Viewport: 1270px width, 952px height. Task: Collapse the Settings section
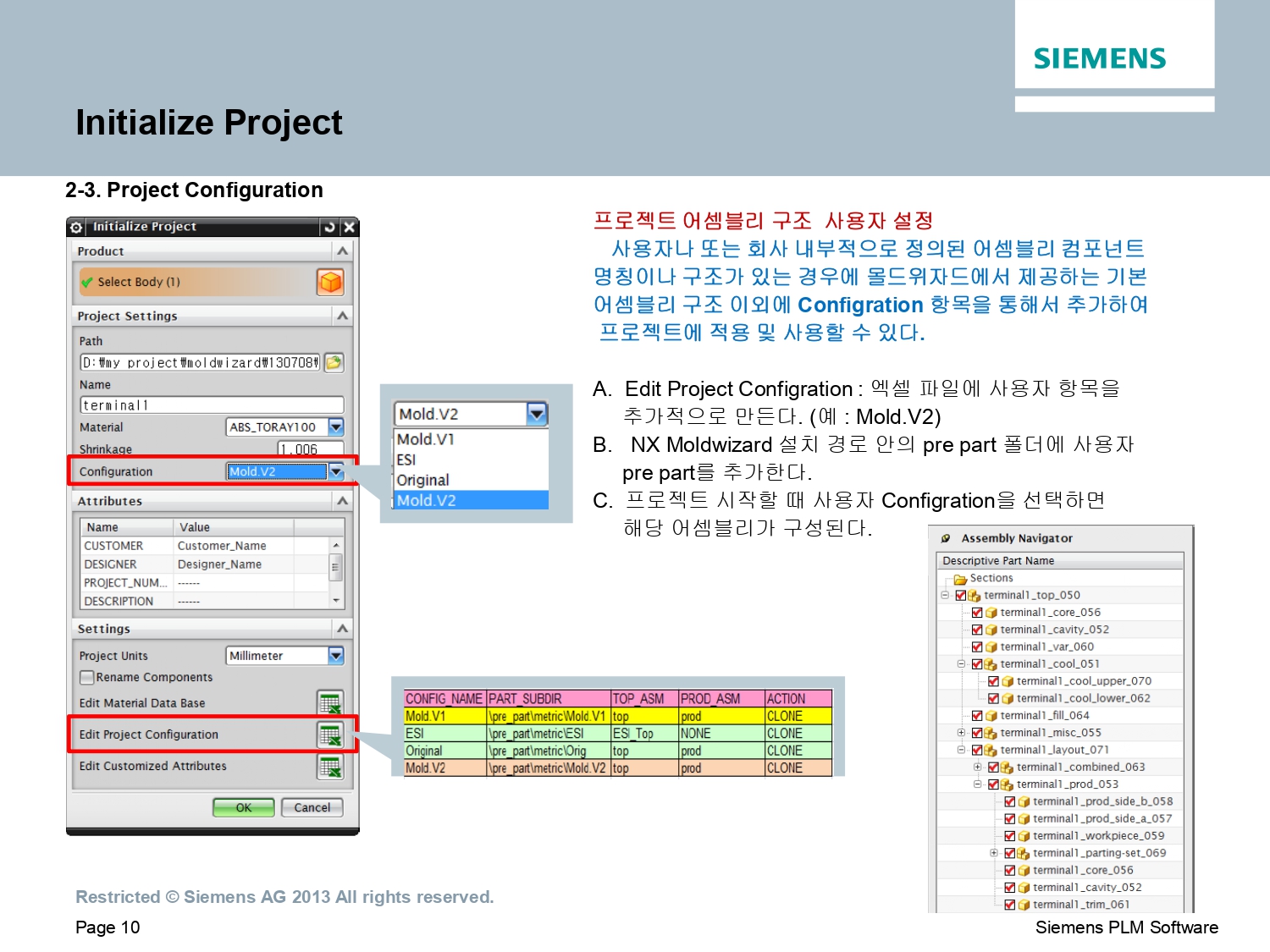[x=342, y=629]
